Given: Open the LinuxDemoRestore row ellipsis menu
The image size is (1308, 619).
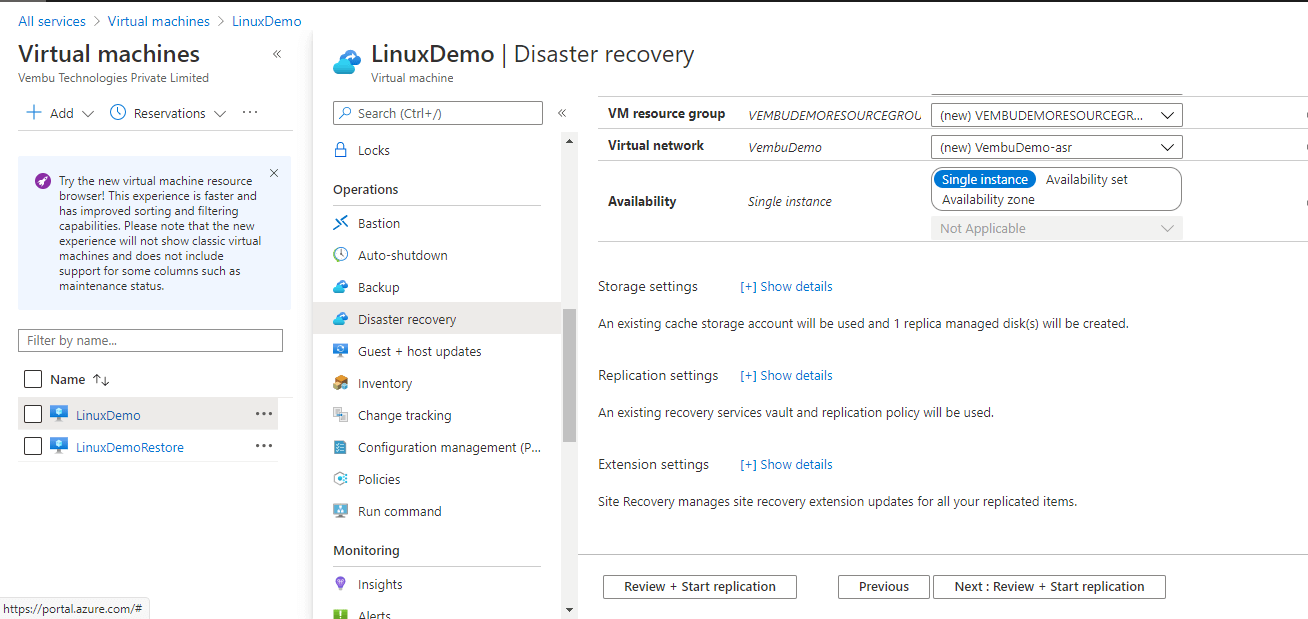Looking at the screenshot, I should [264, 446].
